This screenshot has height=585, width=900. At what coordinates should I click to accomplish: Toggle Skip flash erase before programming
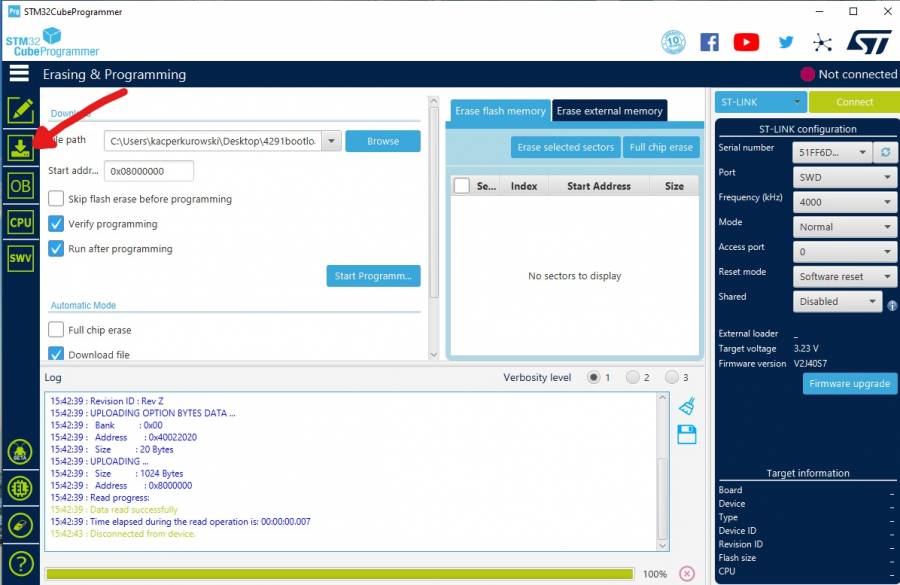point(56,199)
